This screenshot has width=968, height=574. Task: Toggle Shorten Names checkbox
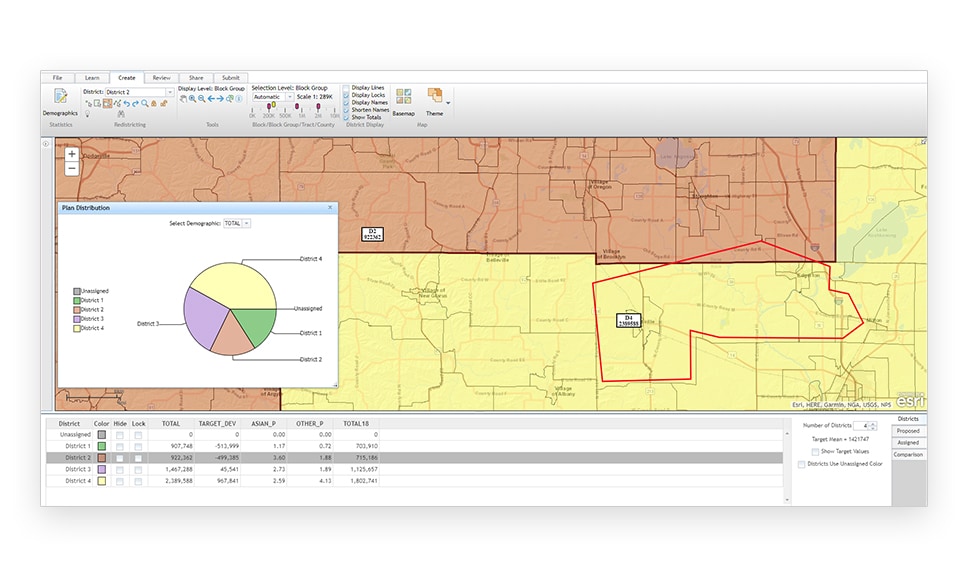346,110
